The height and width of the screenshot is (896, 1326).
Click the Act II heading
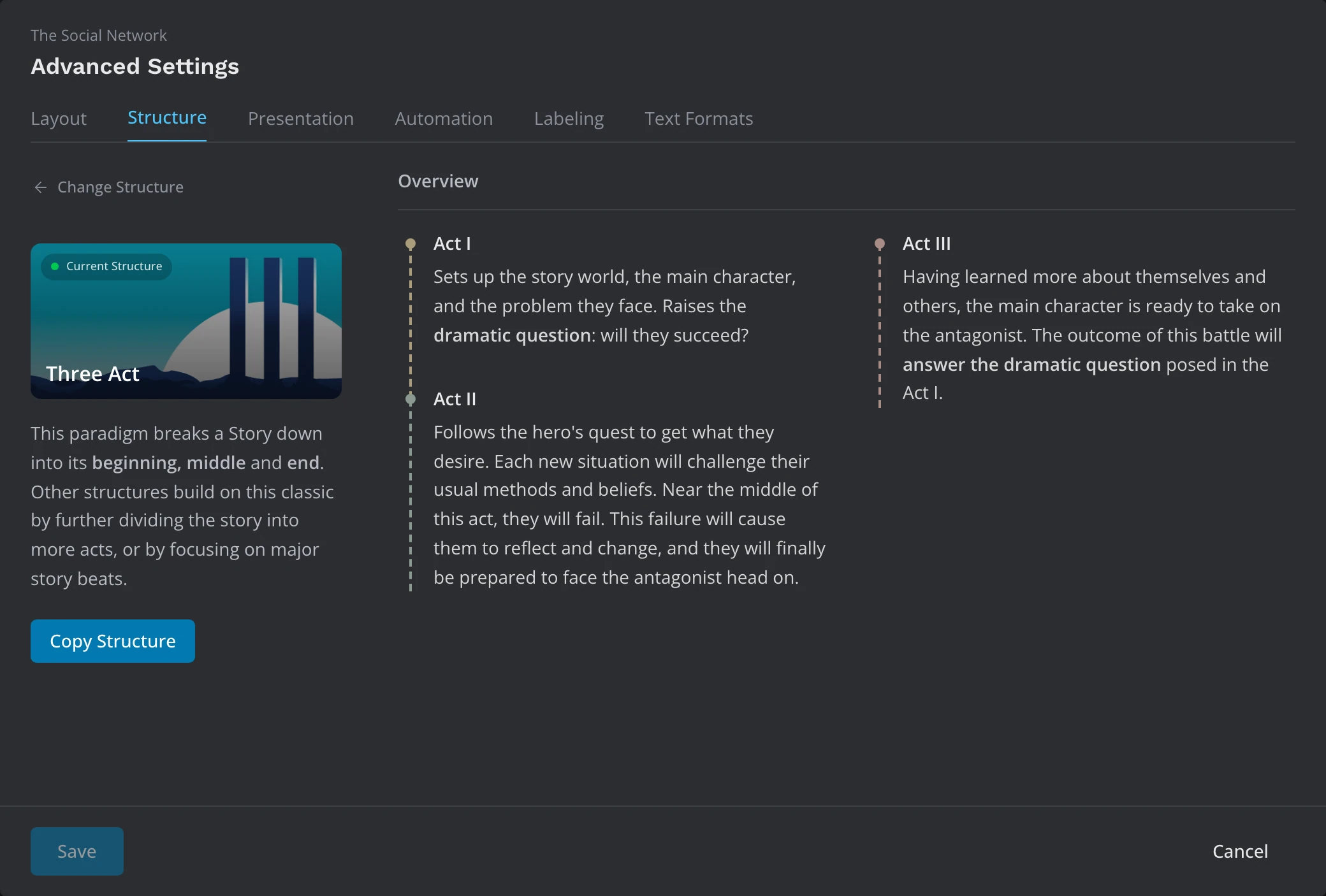(455, 399)
